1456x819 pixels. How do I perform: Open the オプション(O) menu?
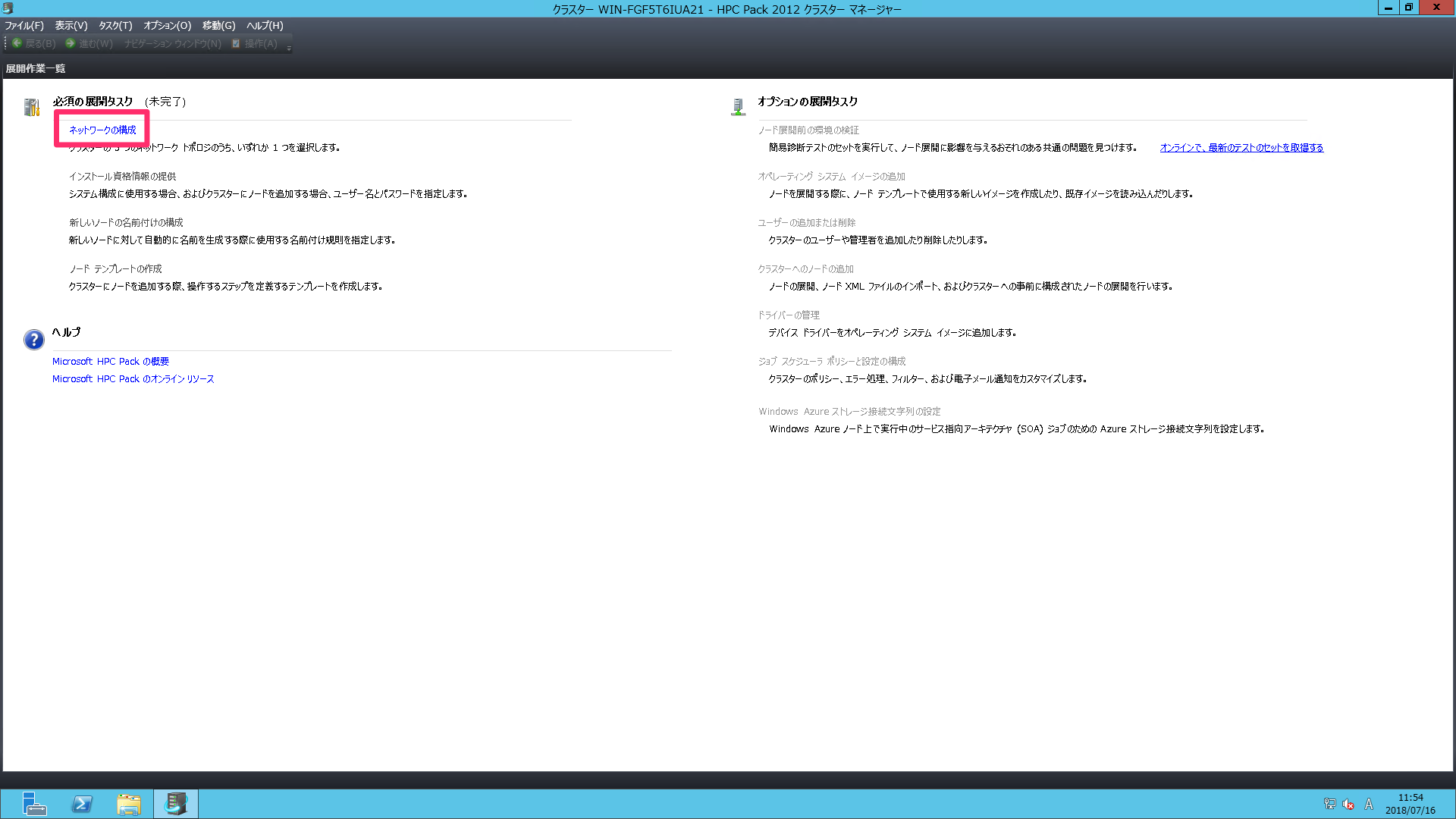[x=166, y=25]
